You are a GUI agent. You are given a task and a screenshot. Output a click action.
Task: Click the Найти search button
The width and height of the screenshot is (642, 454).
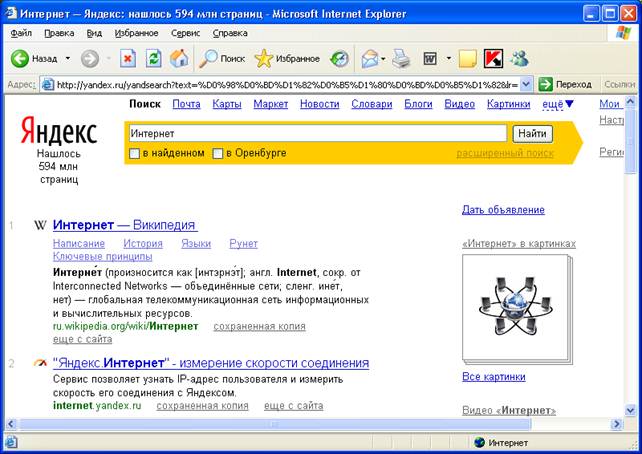point(532,133)
